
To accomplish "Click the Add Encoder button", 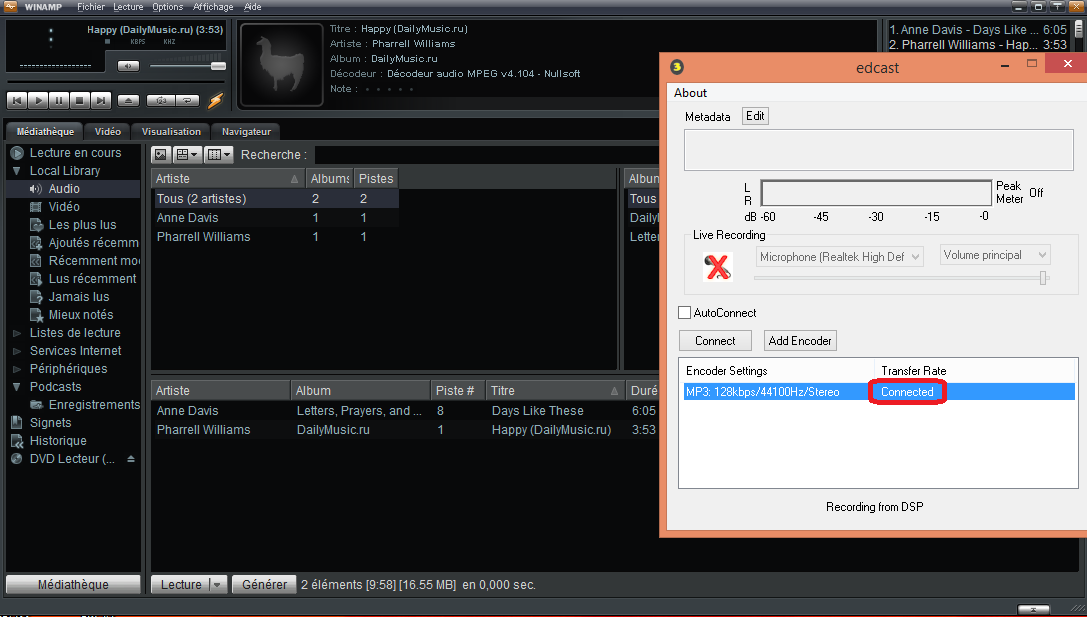I will (x=800, y=341).
